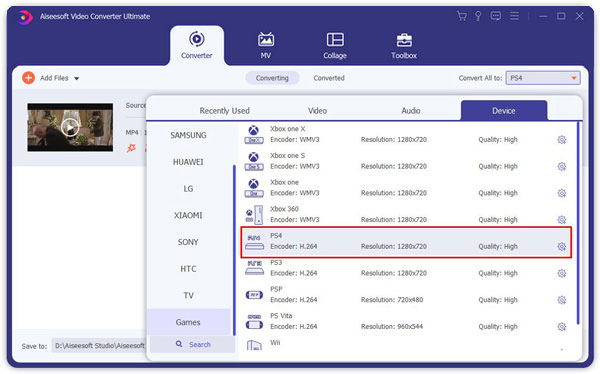Open settings gear for PS4 profile
Screen dimensions: 600x374
[x=561, y=247]
